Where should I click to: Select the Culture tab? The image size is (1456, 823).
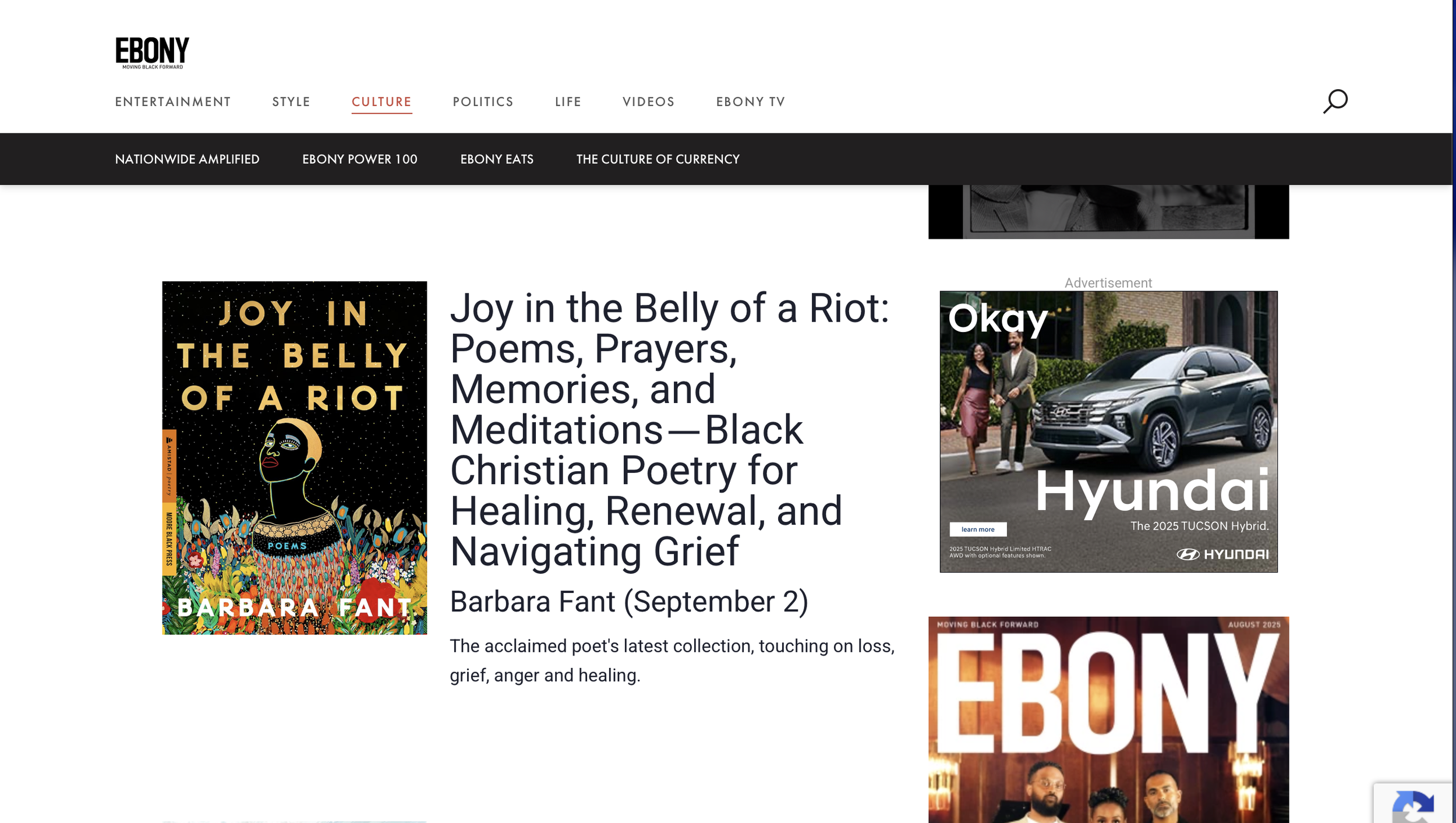point(381,102)
